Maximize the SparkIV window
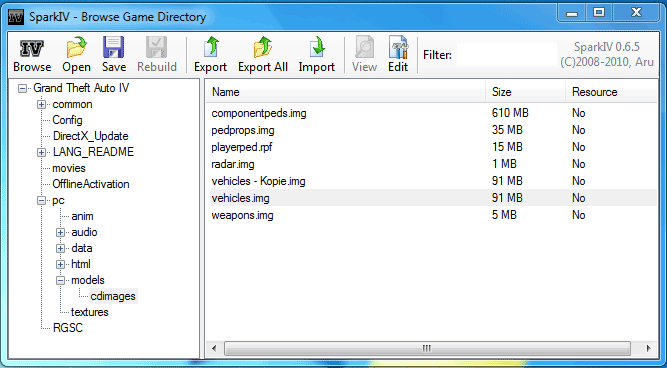Image resolution: width=667 pixels, height=368 pixels. (599, 14)
